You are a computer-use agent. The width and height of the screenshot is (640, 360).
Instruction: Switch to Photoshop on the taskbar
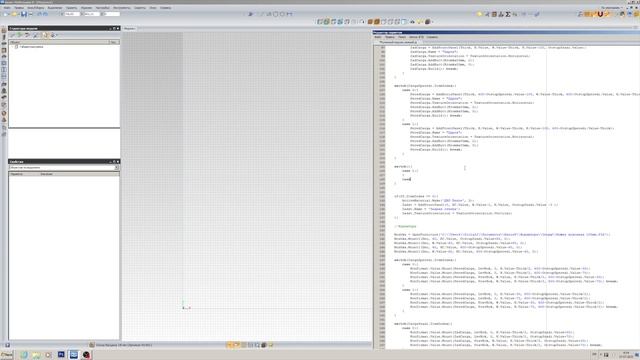[61, 354]
